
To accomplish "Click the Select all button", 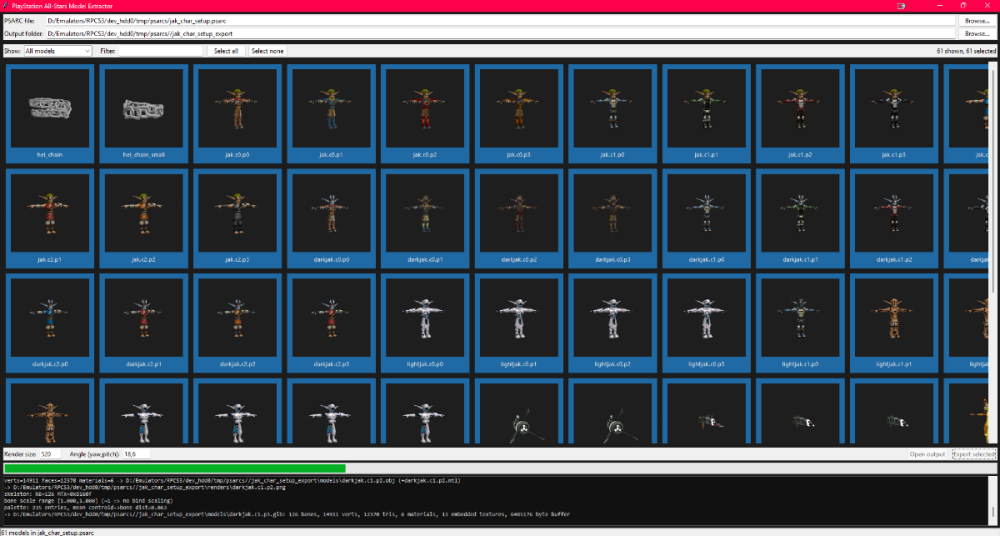I will tap(226, 51).
